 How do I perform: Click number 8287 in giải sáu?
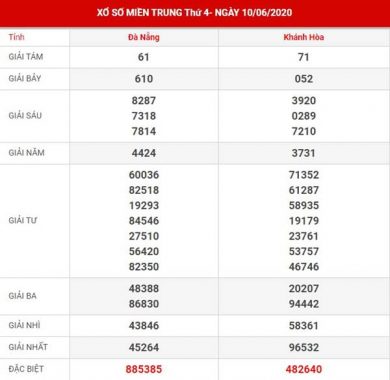[144, 101]
